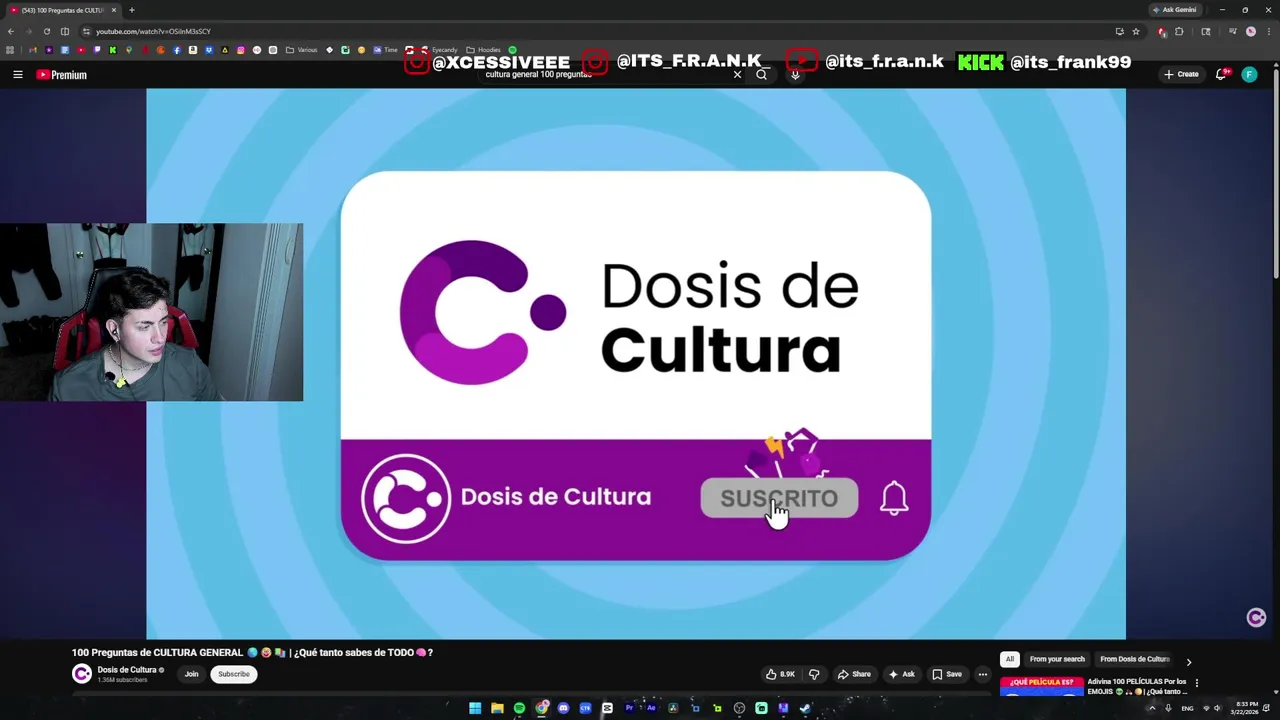Viewport: 1280px width, 720px height.
Task: Clear the search box with the X
Action: pos(738,74)
